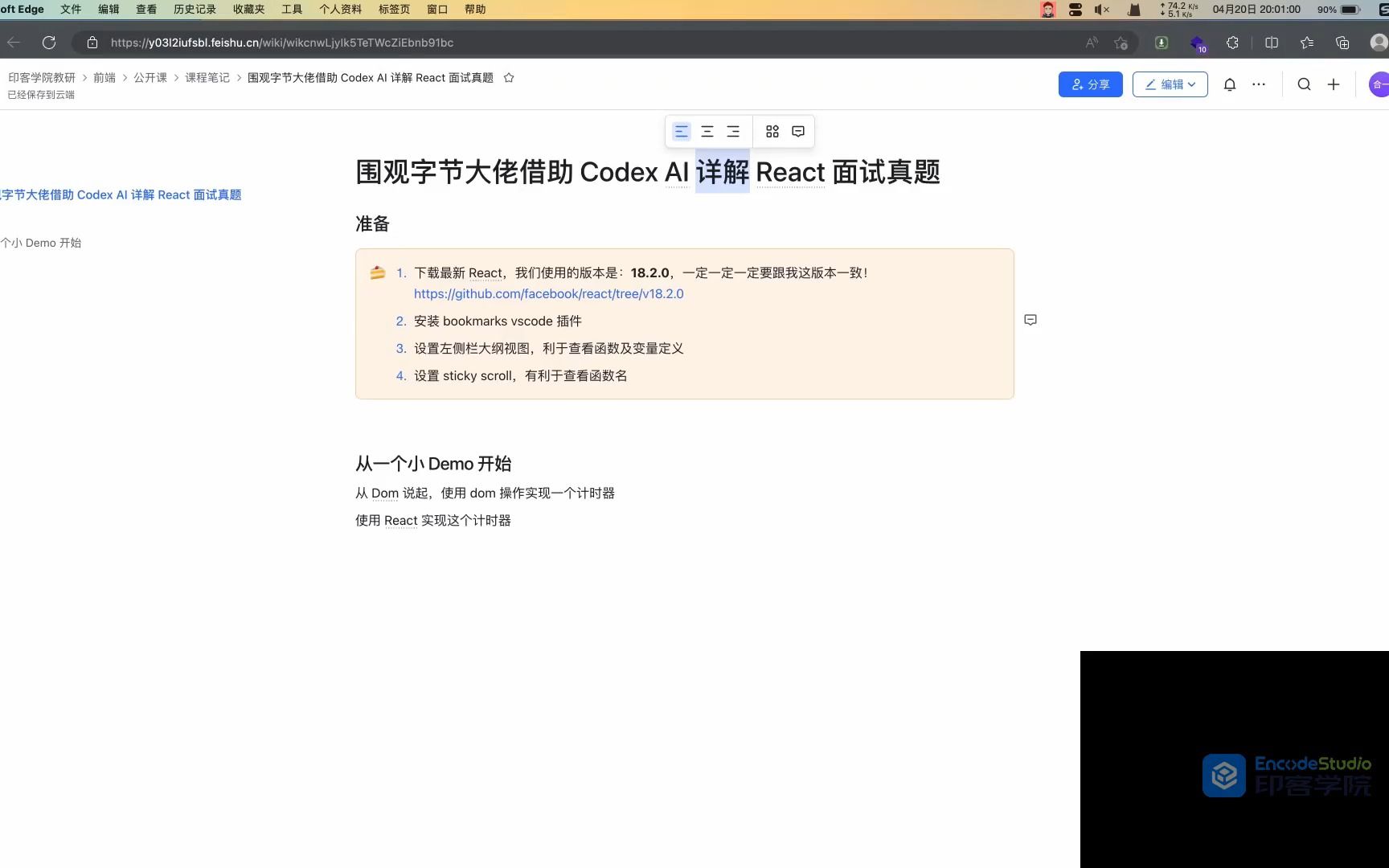Open the 帮助 menu in the menu bar
1389x868 pixels.
point(473,9)
